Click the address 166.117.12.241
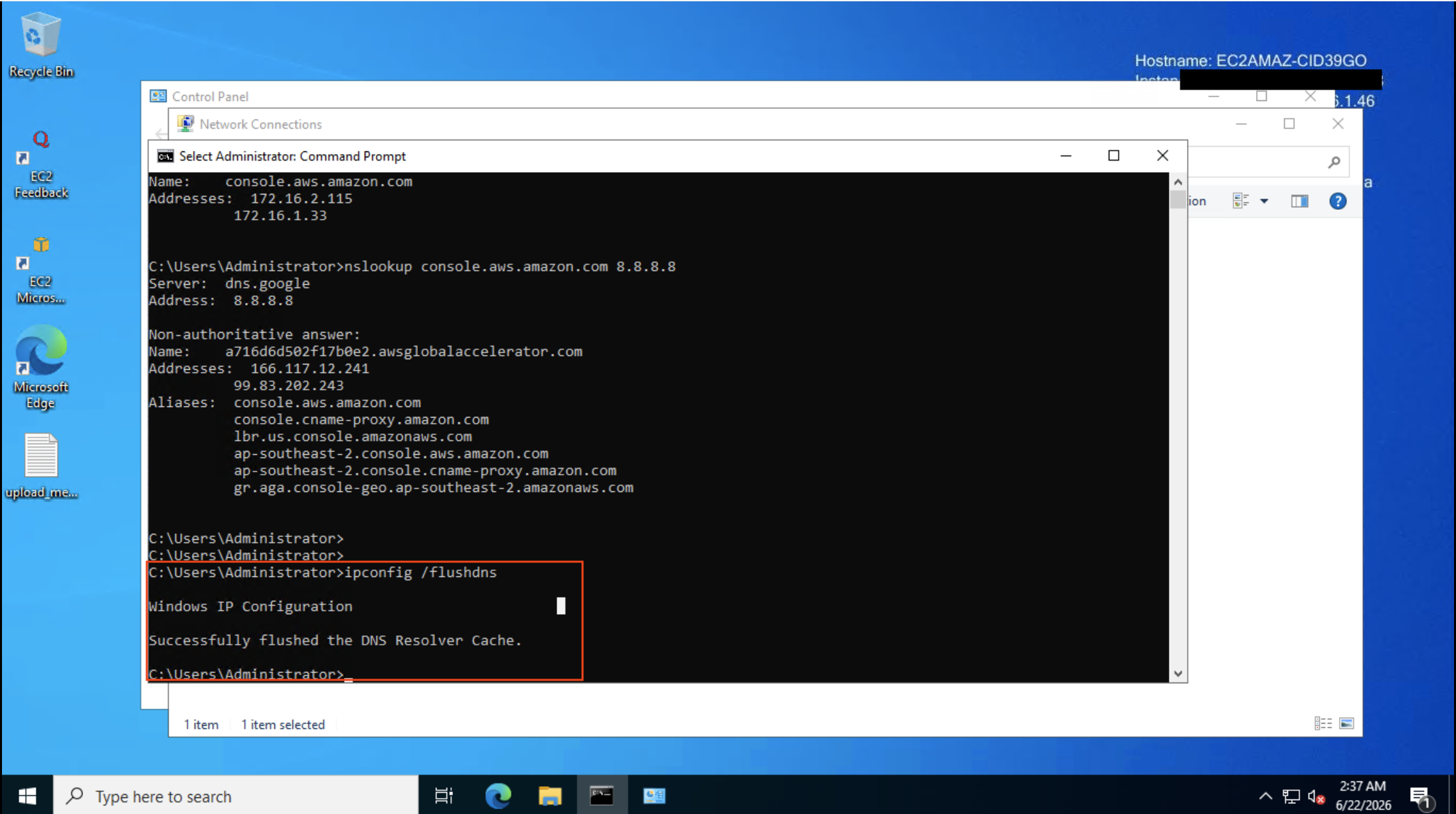Screen dimensions: 1456x814 coord(310,368)
